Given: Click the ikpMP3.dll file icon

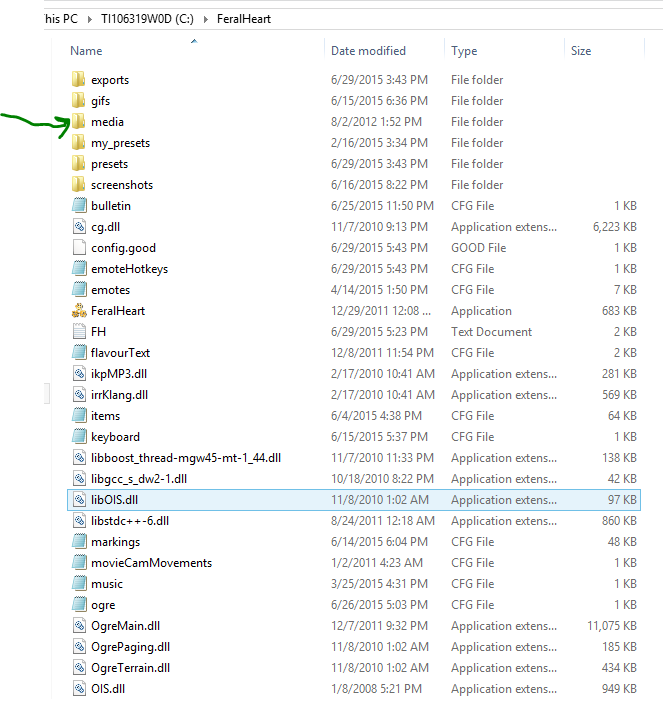Looking at the screenshot, I should (79, 374).
